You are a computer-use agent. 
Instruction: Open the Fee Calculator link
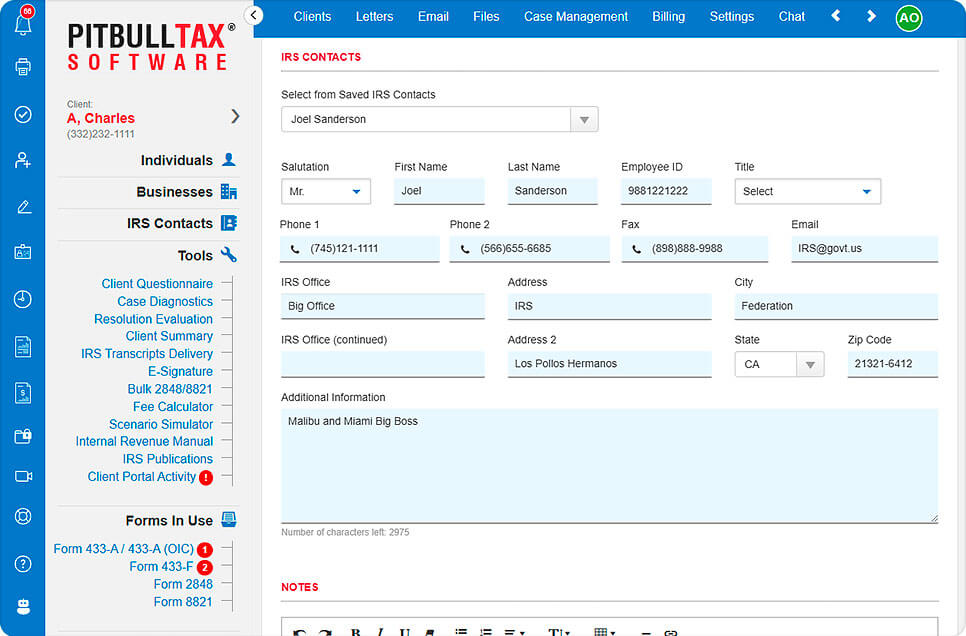173,407
